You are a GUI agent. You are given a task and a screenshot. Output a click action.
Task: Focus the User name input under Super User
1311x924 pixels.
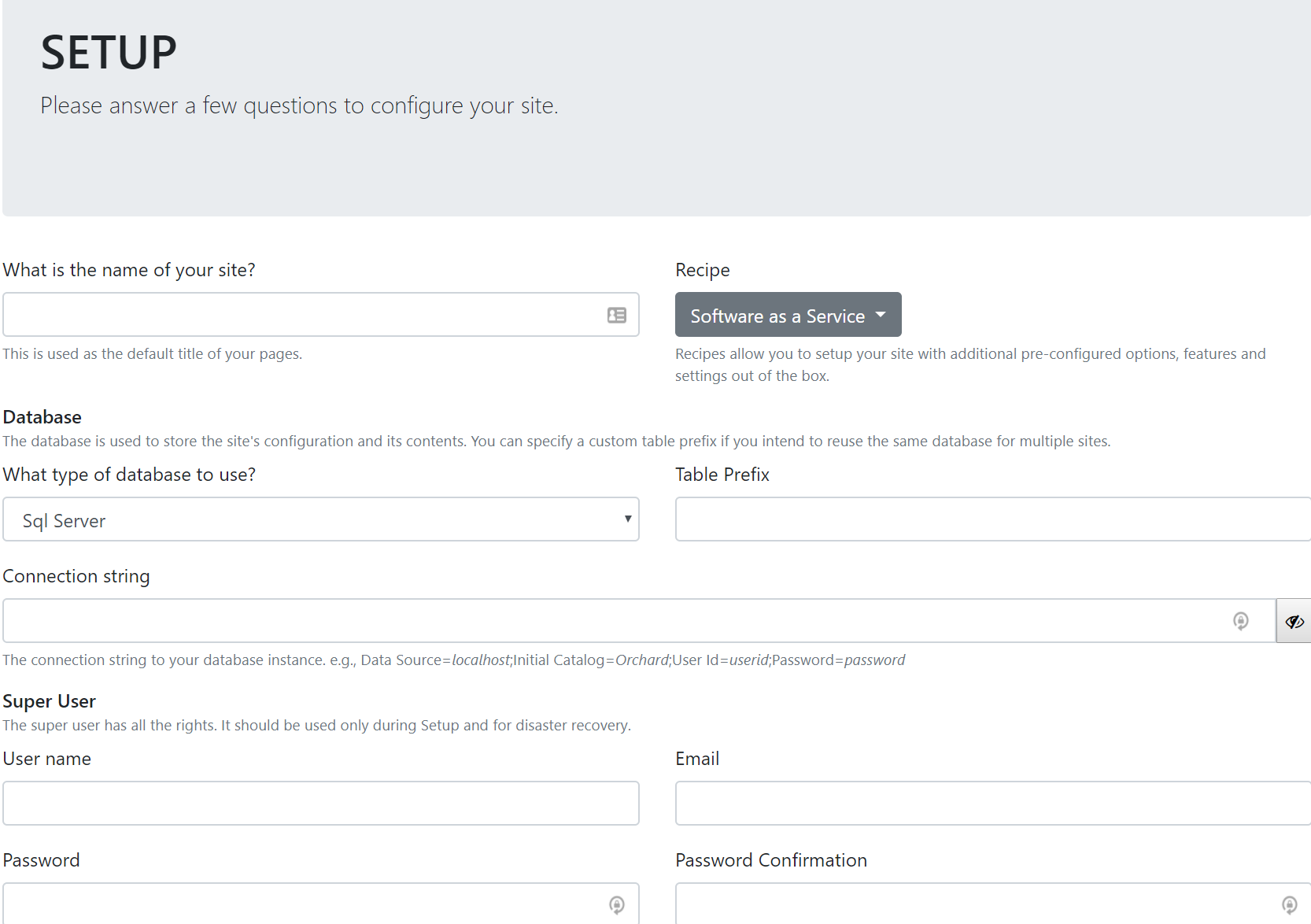pyautogui.click(x=320, y=803)
